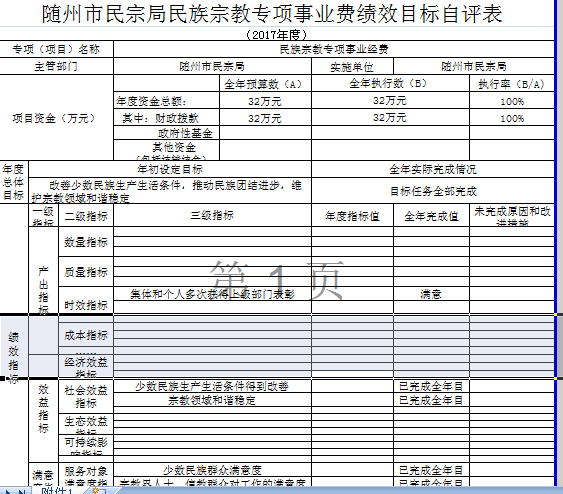
Task: Click the last sheet navigation arrow
Action: click(x=21, y=491)
